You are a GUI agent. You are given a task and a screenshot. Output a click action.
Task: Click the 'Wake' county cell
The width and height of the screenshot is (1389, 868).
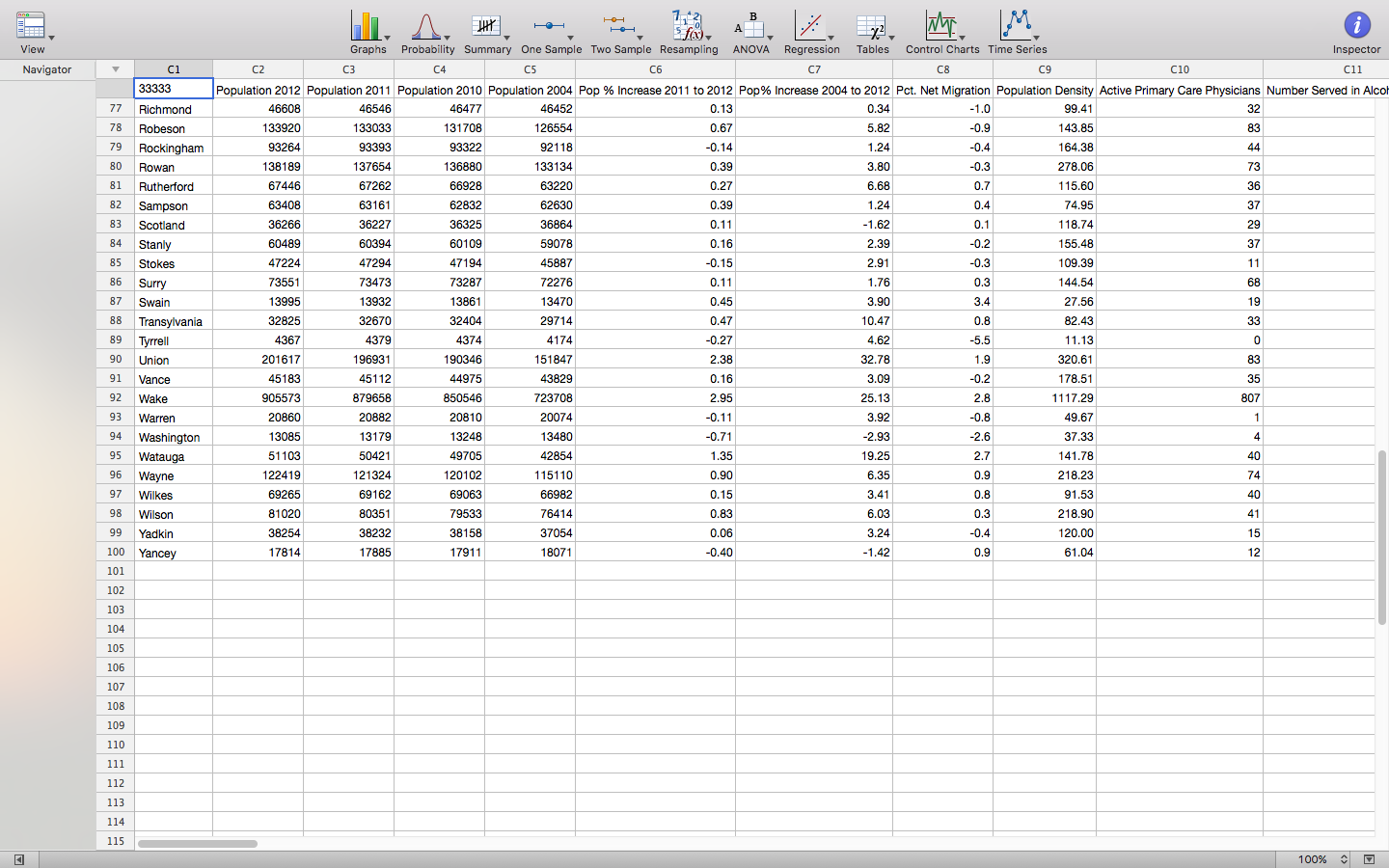(x=174, y=398)
